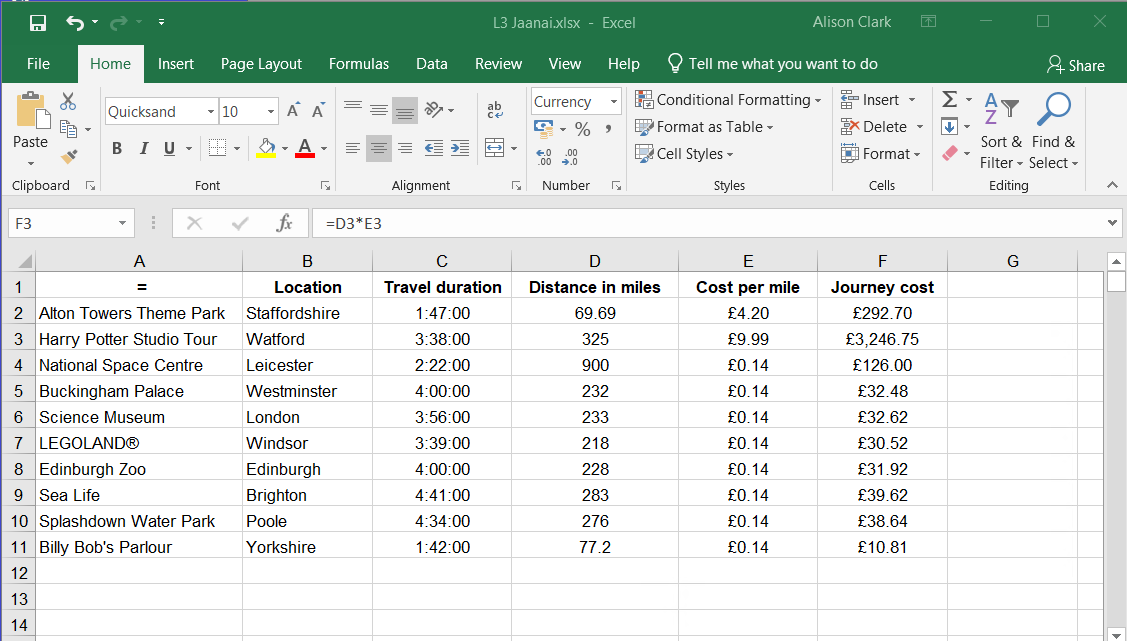This screenshot has height=641, width=1127.
Task: Open the File tab
Action: pos(38,64)
